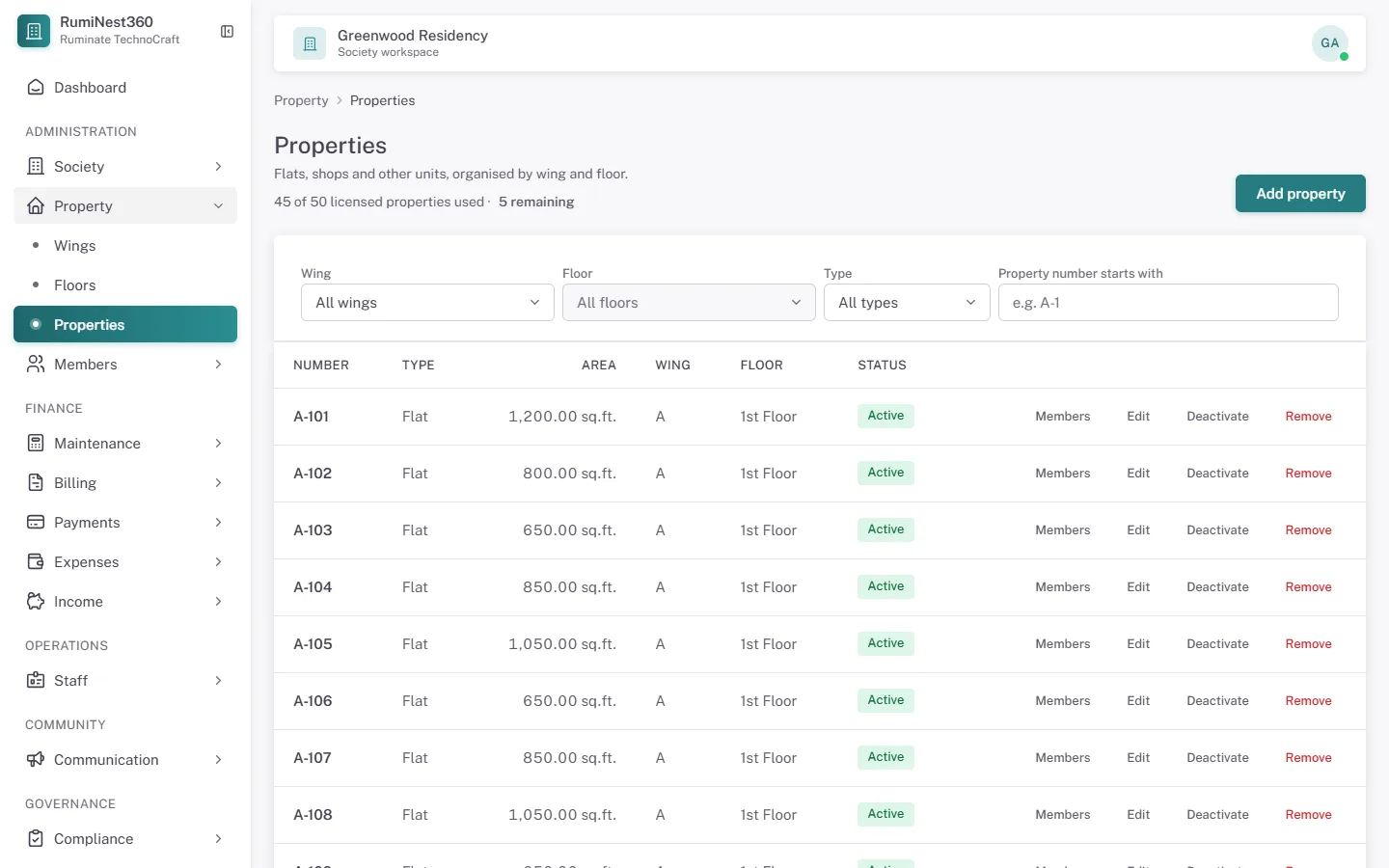The image size is (1389, 868).
Task: Click the Compliance clipboard icon
Action: click(36, 839)
